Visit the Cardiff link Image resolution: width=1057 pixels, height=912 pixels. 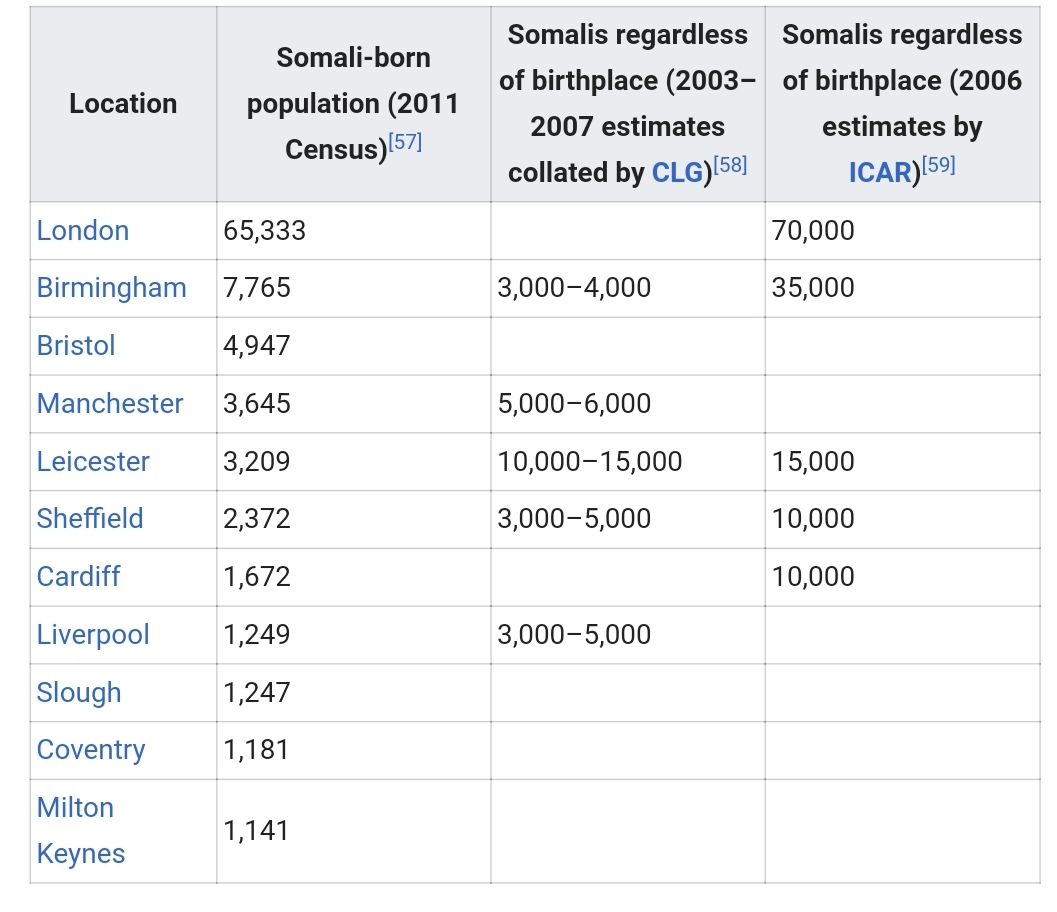(78, 577)
